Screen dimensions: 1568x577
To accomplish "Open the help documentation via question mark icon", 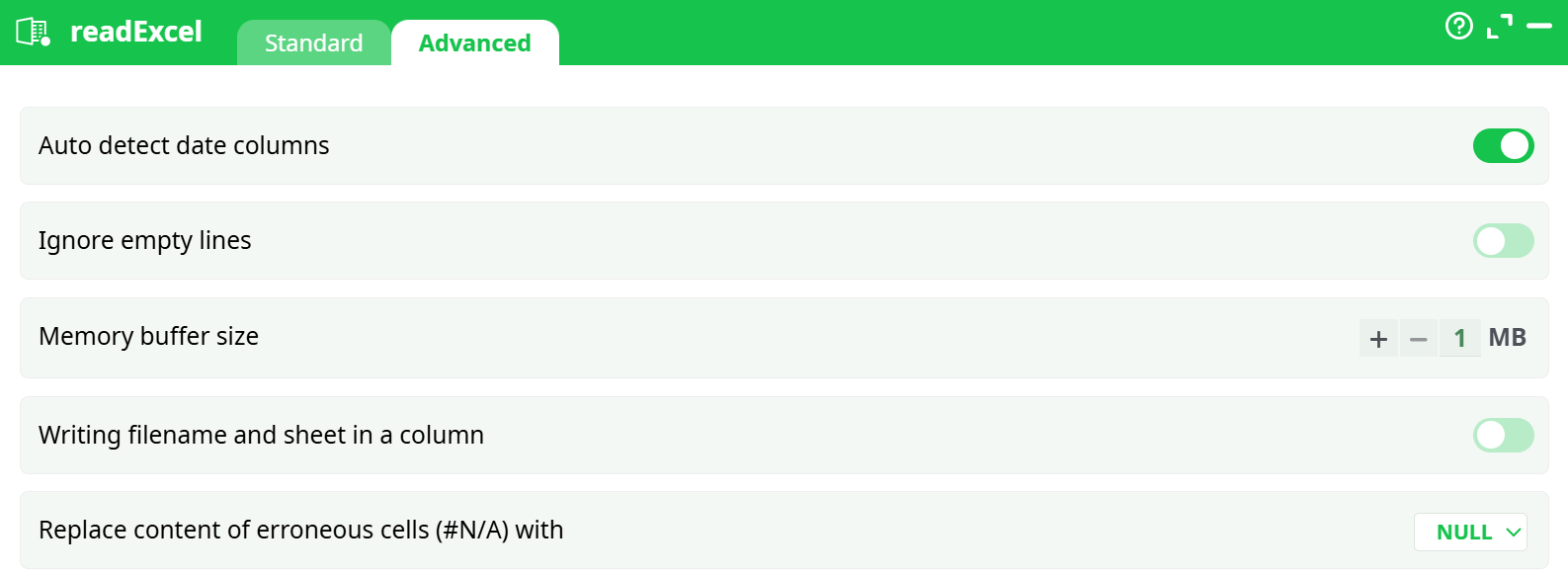I will [1459, 27].
